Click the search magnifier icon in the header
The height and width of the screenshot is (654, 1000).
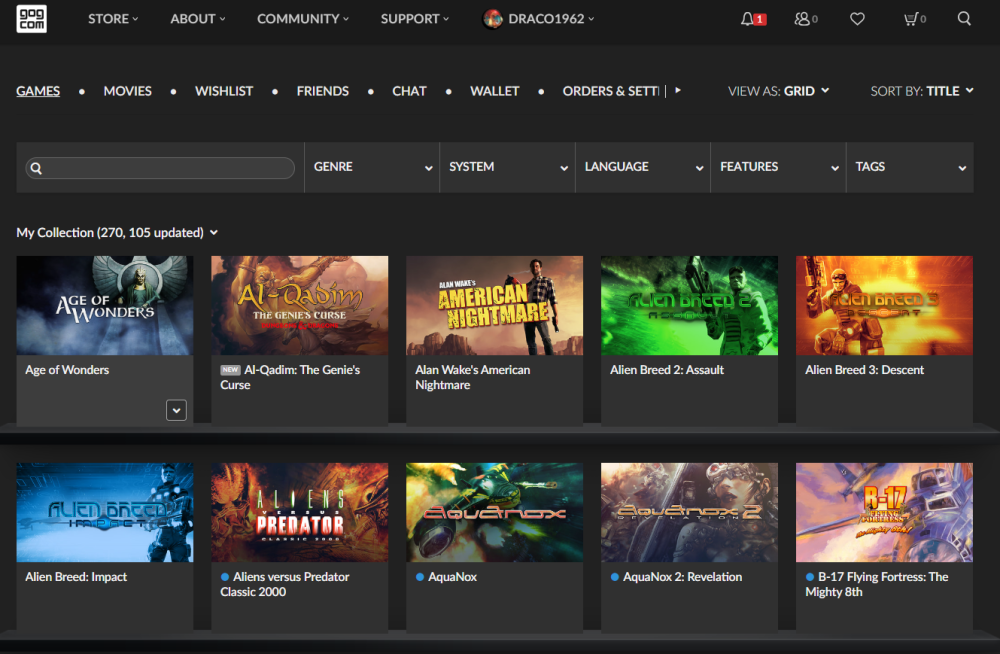coord(964,19)
